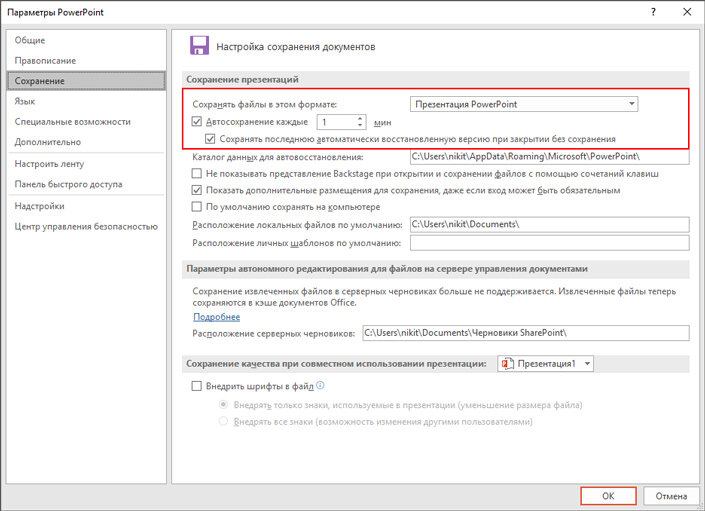Click the OK button
The image size is (705, 511).
point(608,496)
